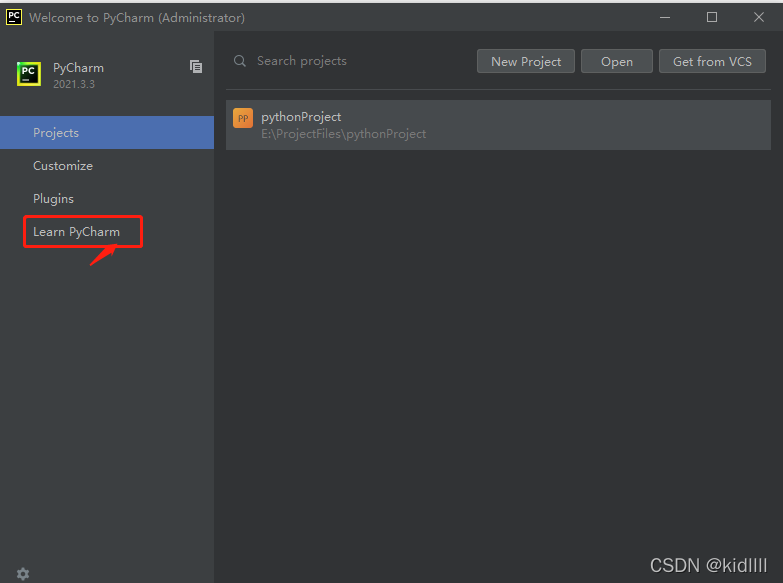Click the 2021.3.3 version label

74,84
